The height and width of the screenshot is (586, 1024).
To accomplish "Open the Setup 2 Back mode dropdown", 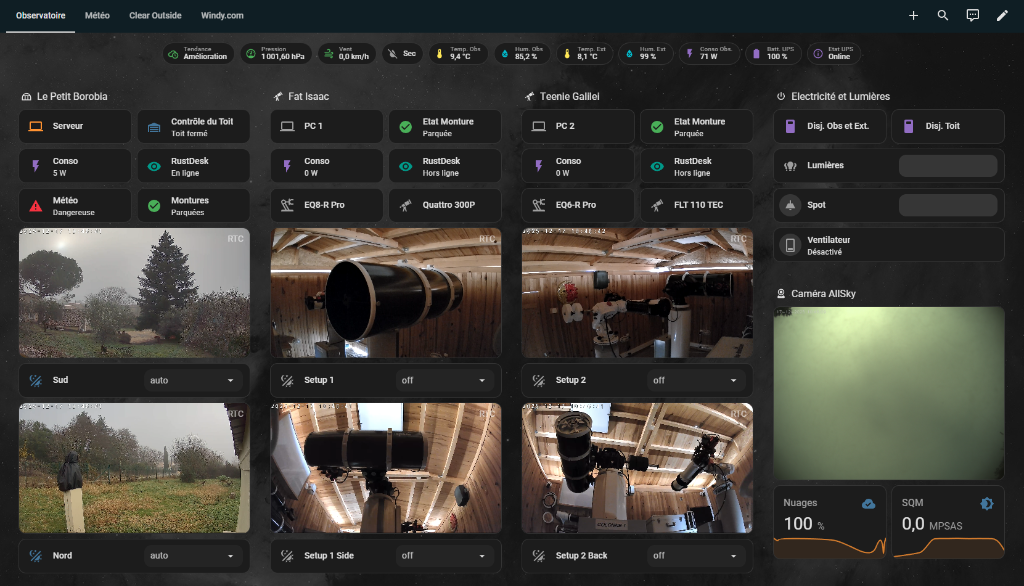I will pos(696,556).
